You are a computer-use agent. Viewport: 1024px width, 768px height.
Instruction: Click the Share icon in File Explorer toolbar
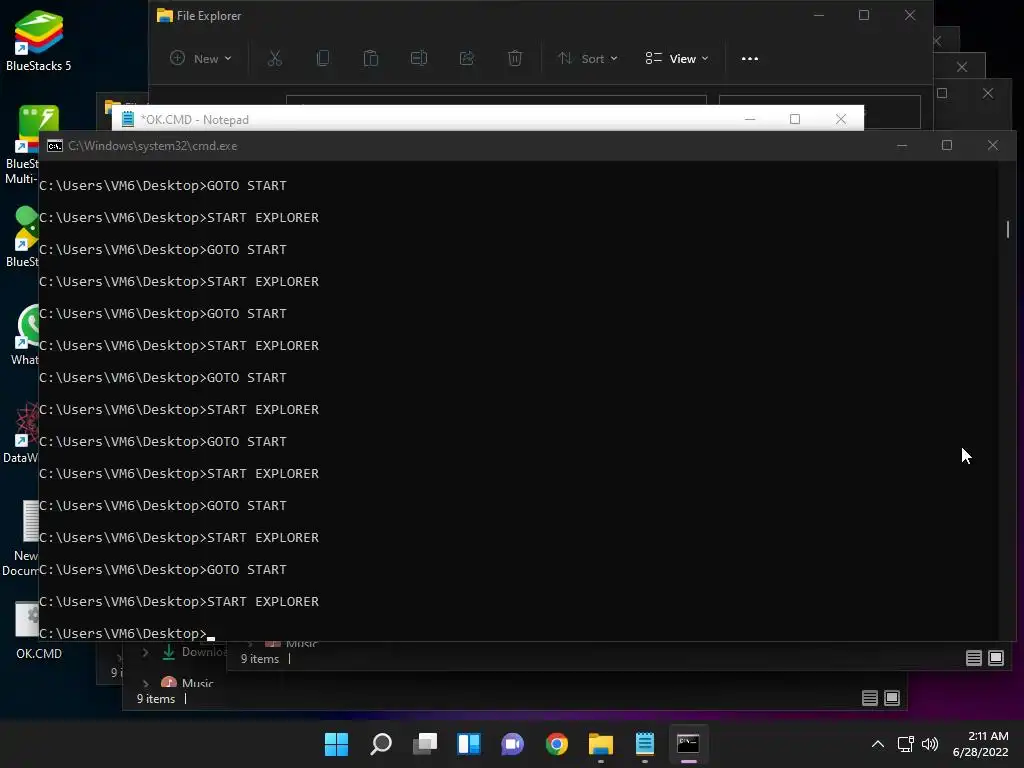467,59
